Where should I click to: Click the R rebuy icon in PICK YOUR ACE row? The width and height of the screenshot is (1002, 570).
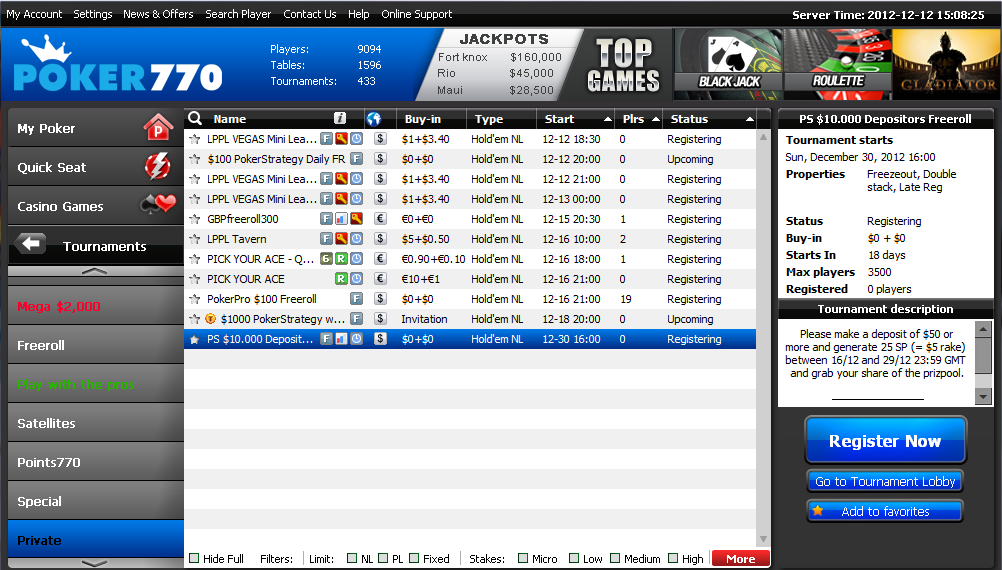tap(341, 279)
